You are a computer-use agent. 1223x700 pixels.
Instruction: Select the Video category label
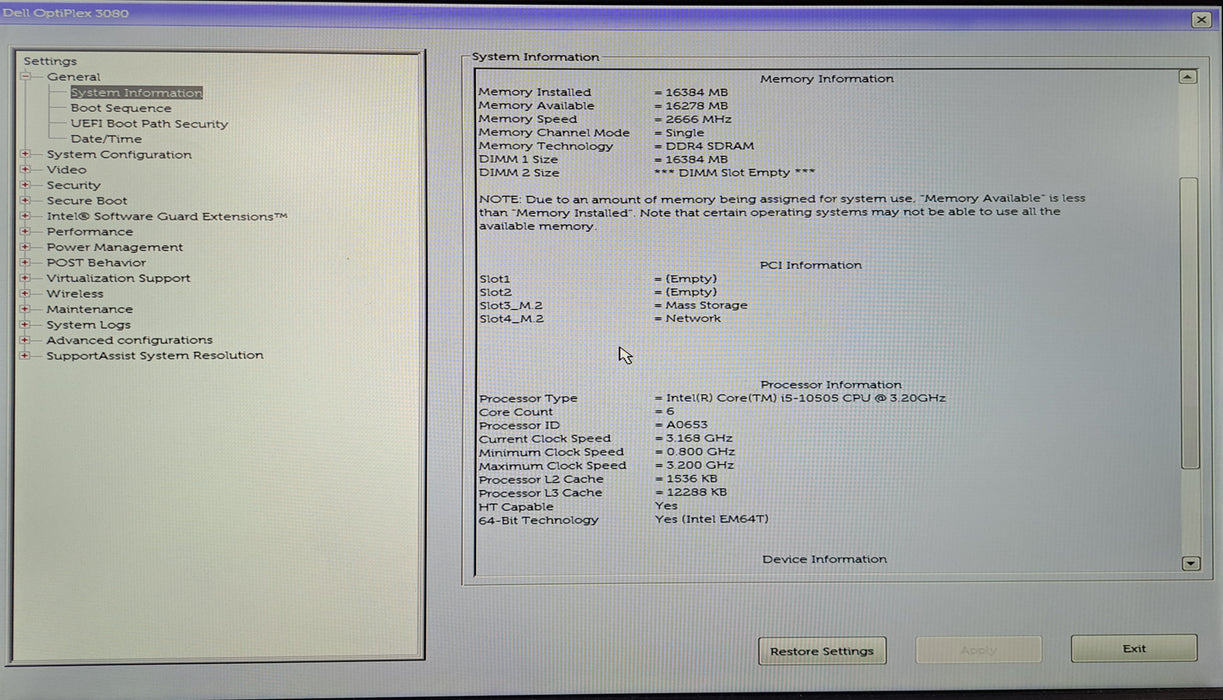(66, 170)
